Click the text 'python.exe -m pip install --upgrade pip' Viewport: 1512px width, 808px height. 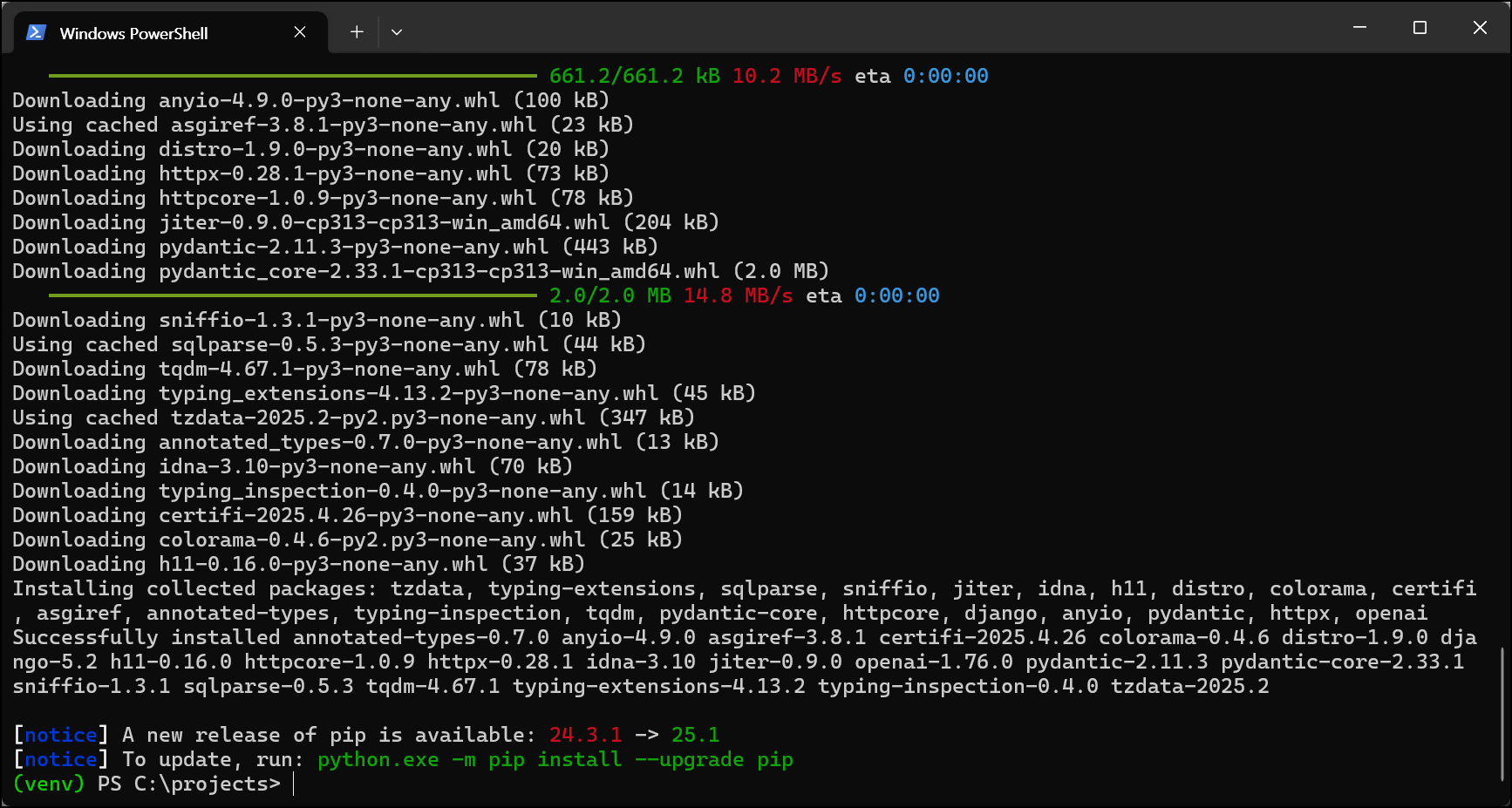(555, 759)
